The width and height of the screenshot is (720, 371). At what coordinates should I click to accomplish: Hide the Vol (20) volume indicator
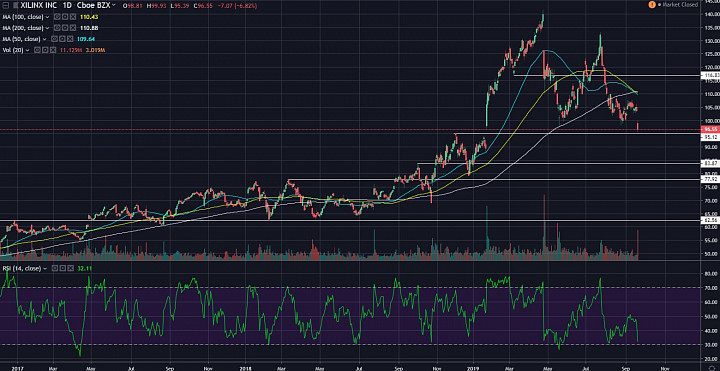37,50
